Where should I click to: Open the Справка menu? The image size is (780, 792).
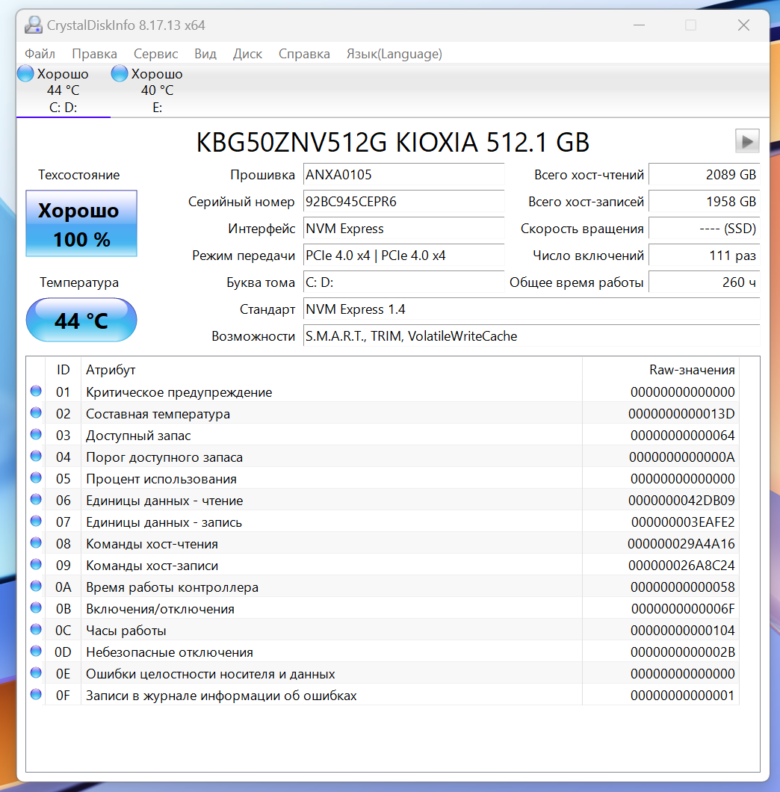[304, 54]
